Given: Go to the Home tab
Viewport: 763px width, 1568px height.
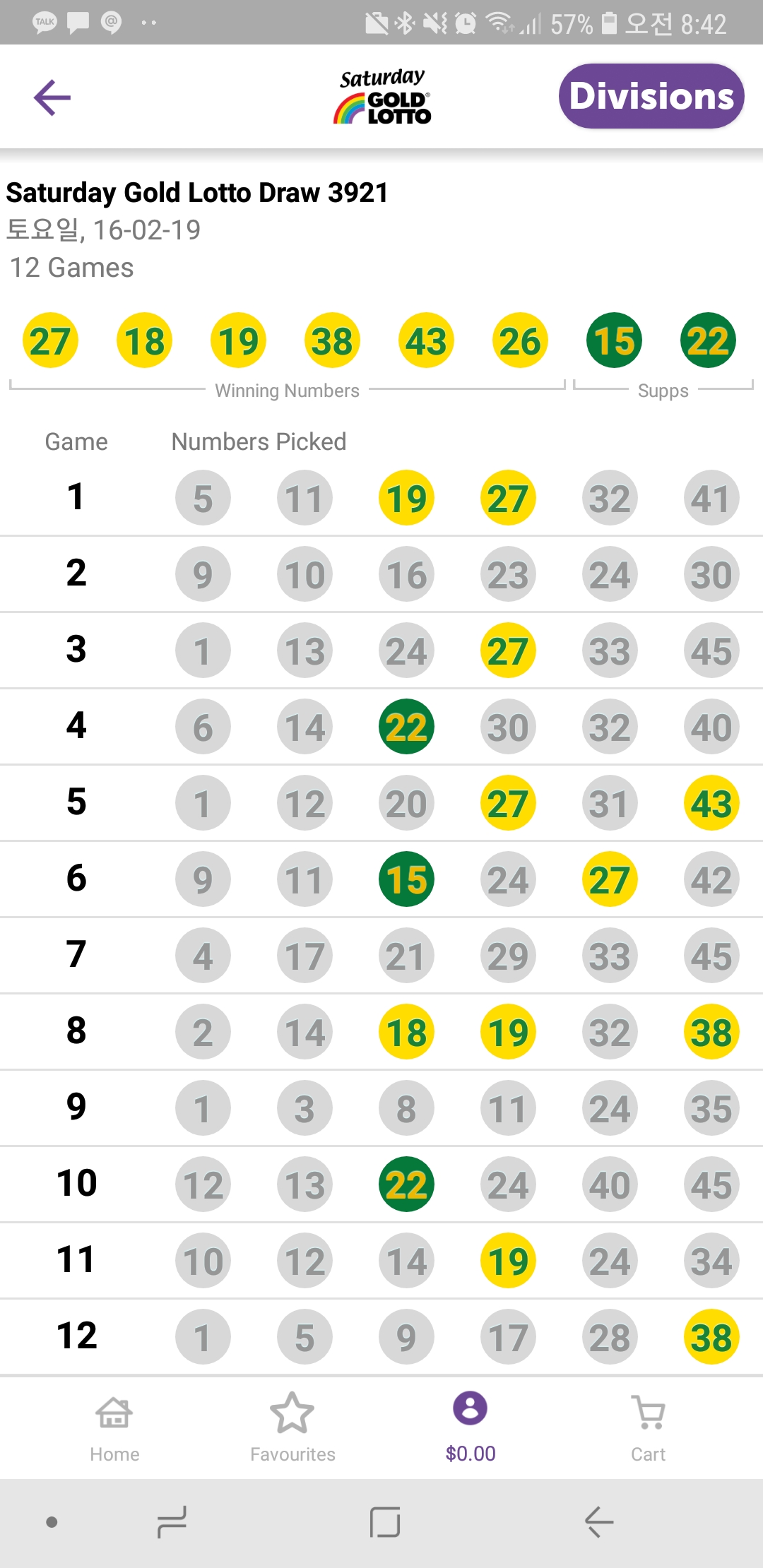Looking at the screenshot, I should [x=114, y=1427].
